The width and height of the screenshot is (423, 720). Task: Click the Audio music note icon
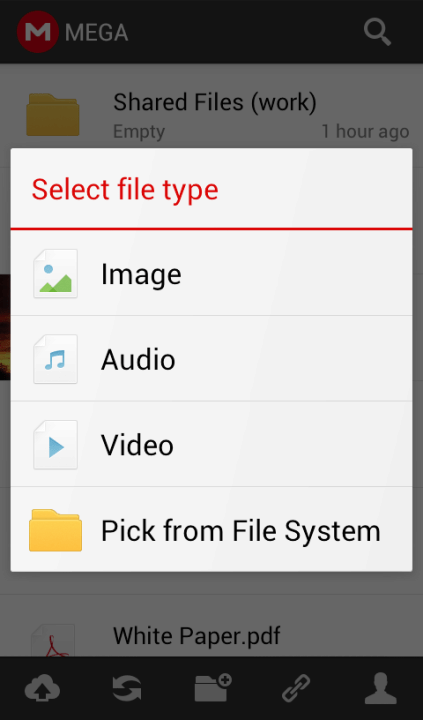pyautogui.click(x=55, y=359)
